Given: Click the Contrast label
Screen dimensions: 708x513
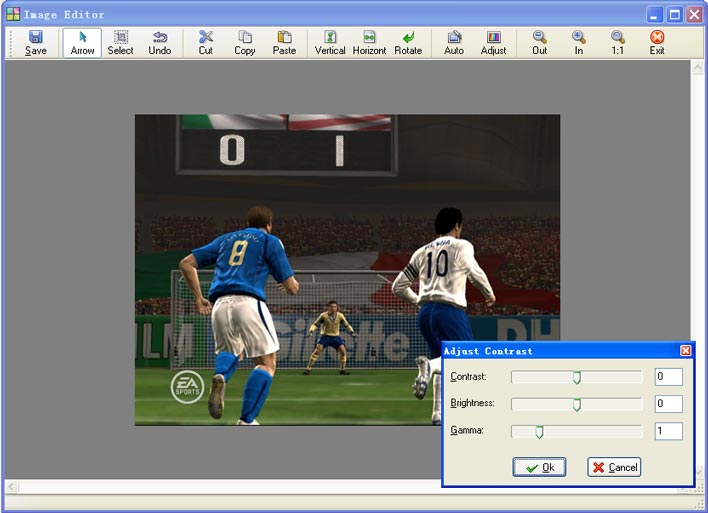Looking at the screenshot, I should (468, 376).
